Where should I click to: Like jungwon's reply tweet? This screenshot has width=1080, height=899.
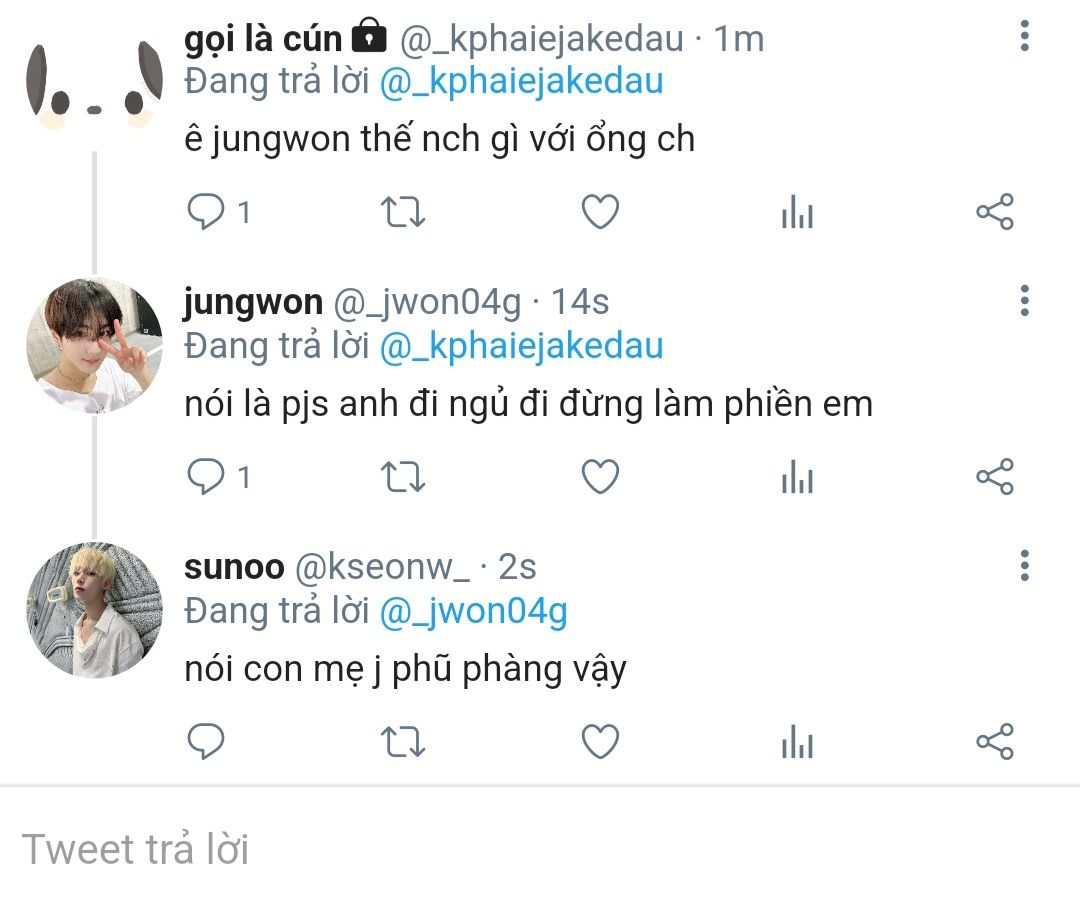click(601, 477)
